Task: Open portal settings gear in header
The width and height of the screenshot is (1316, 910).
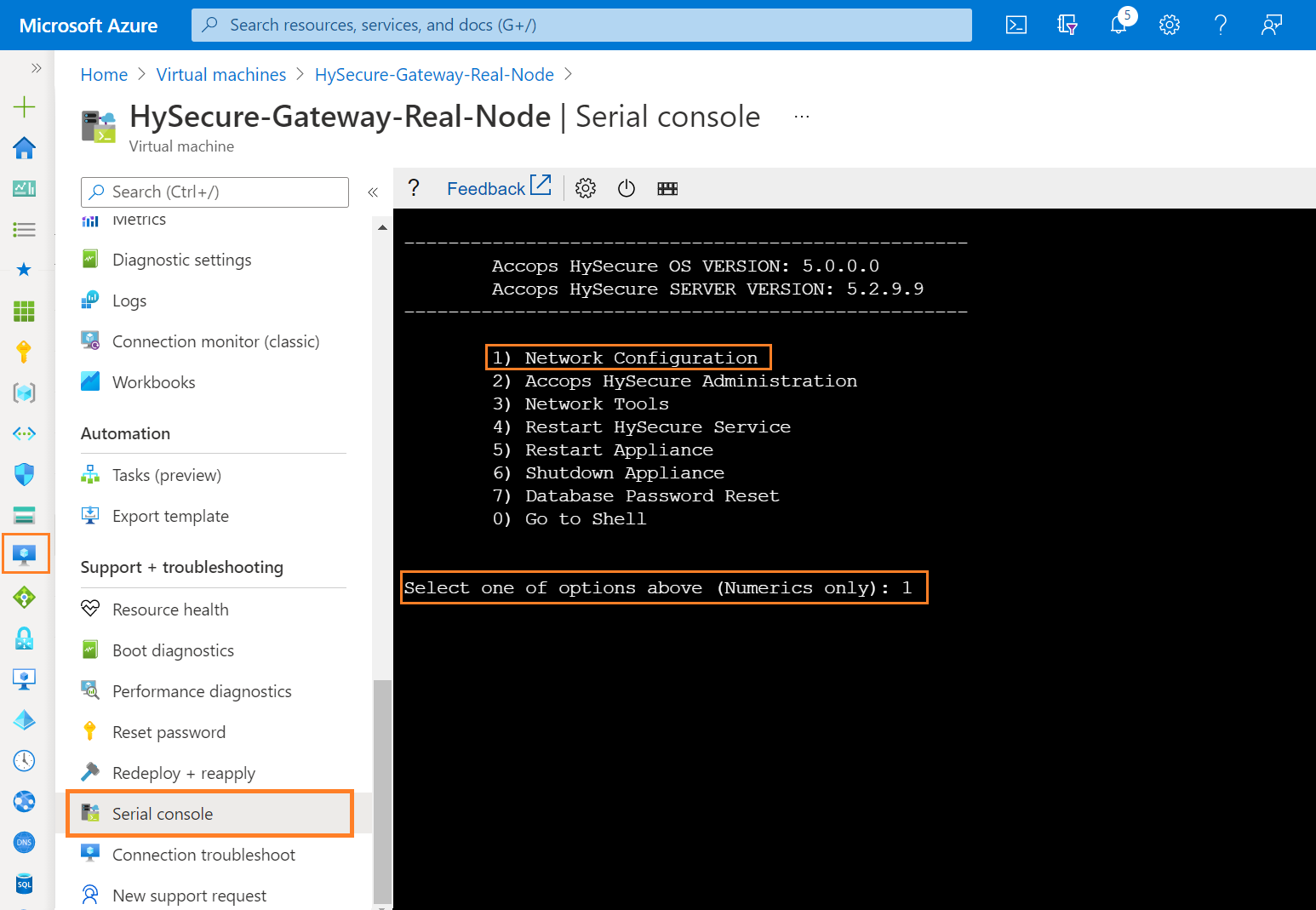Action: [1170, 25]
